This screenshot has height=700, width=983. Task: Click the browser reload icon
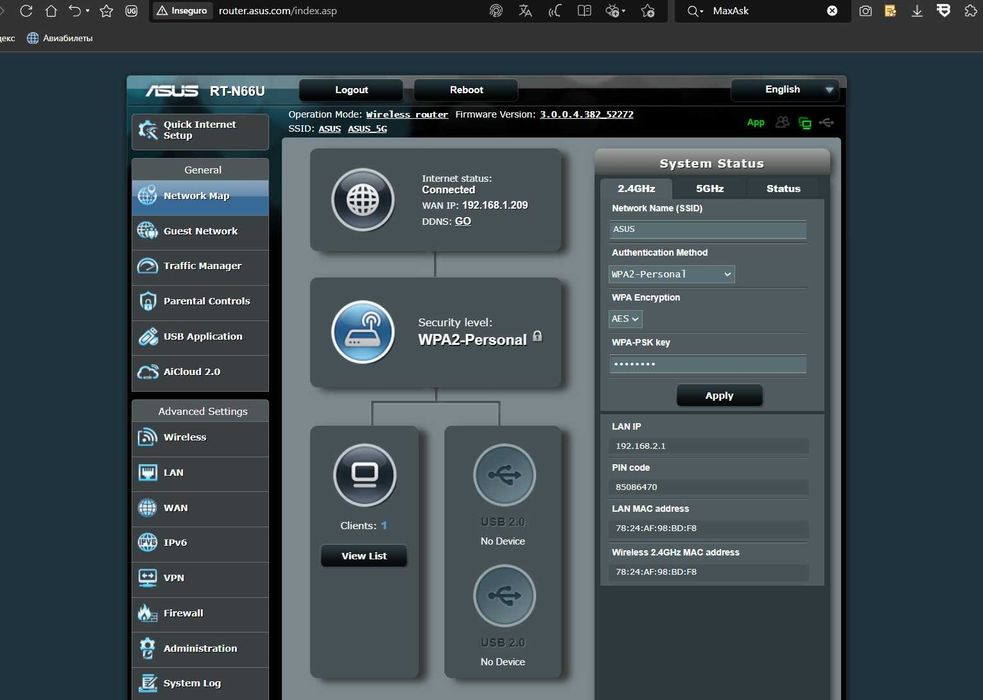coord(26,11)
